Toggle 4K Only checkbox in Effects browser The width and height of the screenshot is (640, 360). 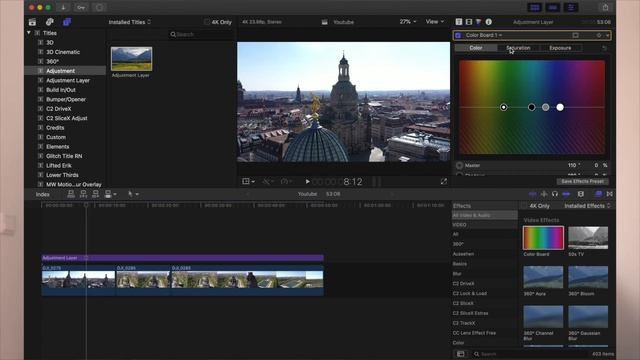[x=524, y=206]
